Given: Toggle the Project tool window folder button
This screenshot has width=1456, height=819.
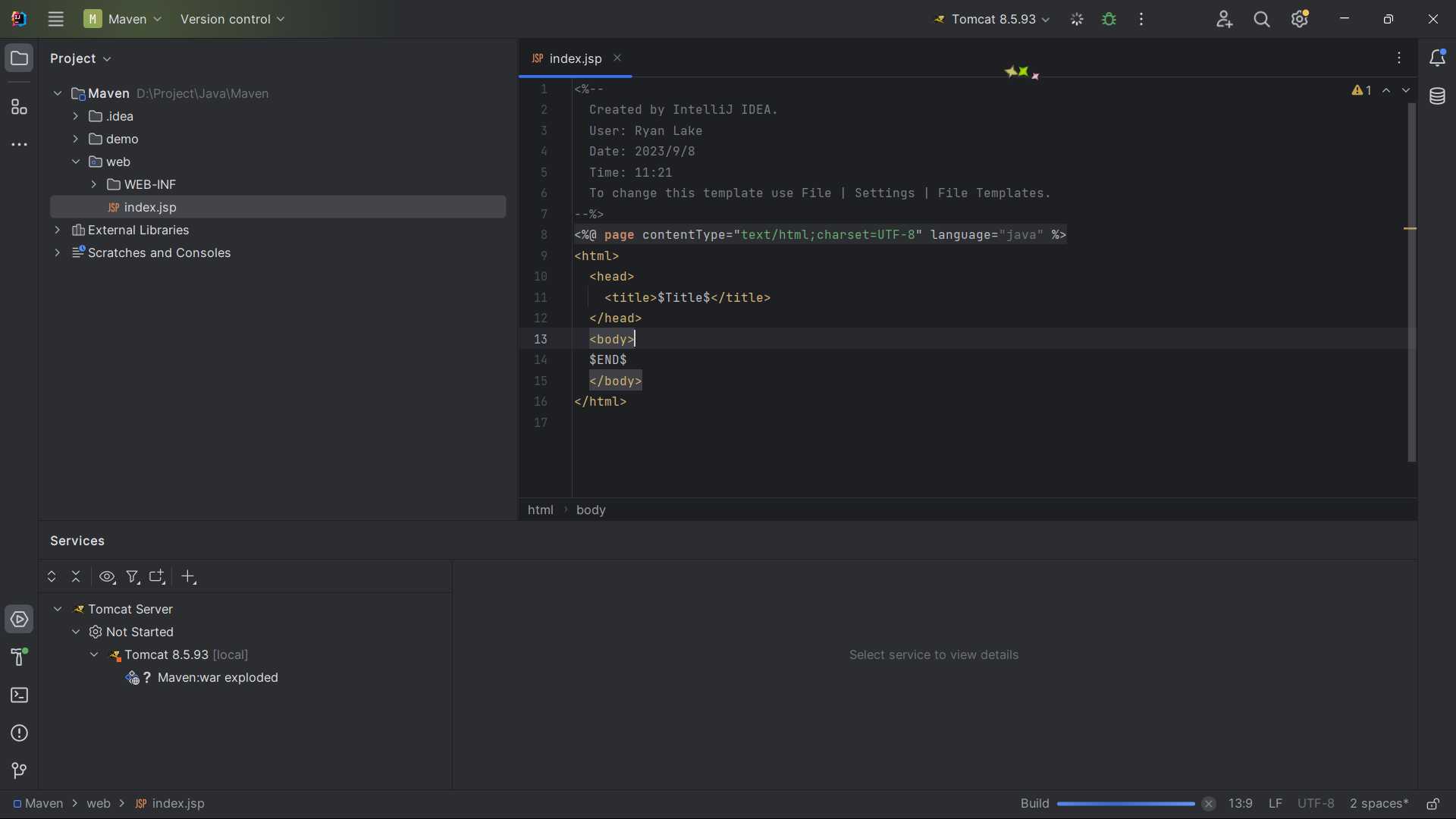Looking at the screenshot, I should tap(19, 58).
